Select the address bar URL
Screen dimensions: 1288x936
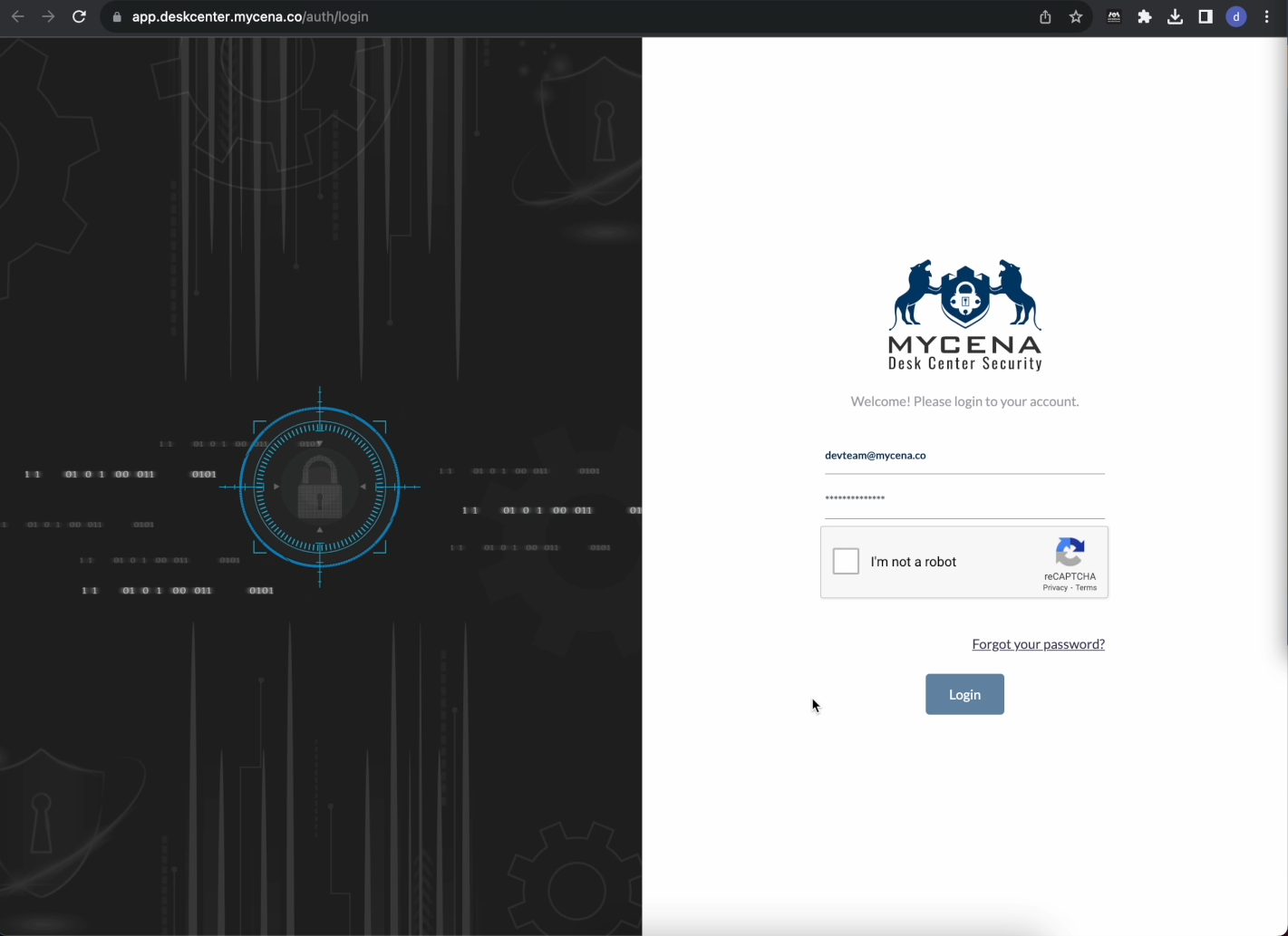coord(250,16)
